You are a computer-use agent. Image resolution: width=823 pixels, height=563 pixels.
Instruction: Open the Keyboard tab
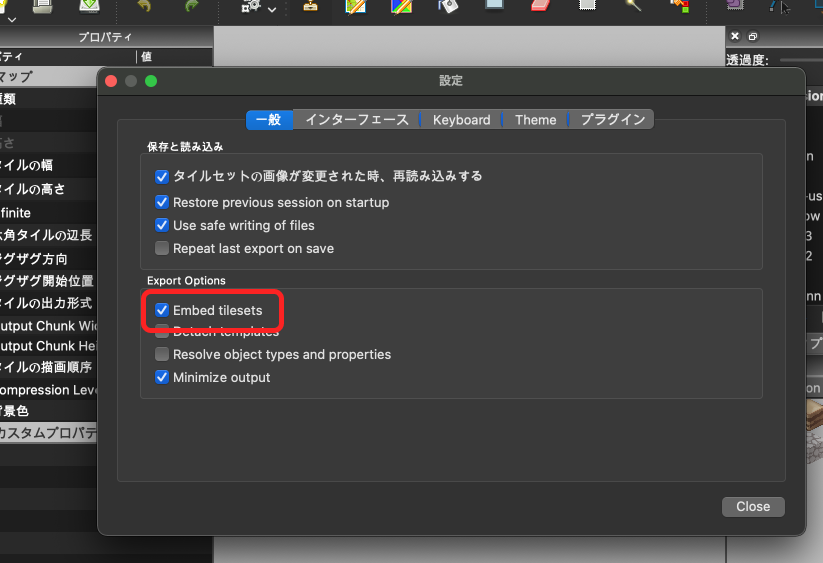click(461, 120)
